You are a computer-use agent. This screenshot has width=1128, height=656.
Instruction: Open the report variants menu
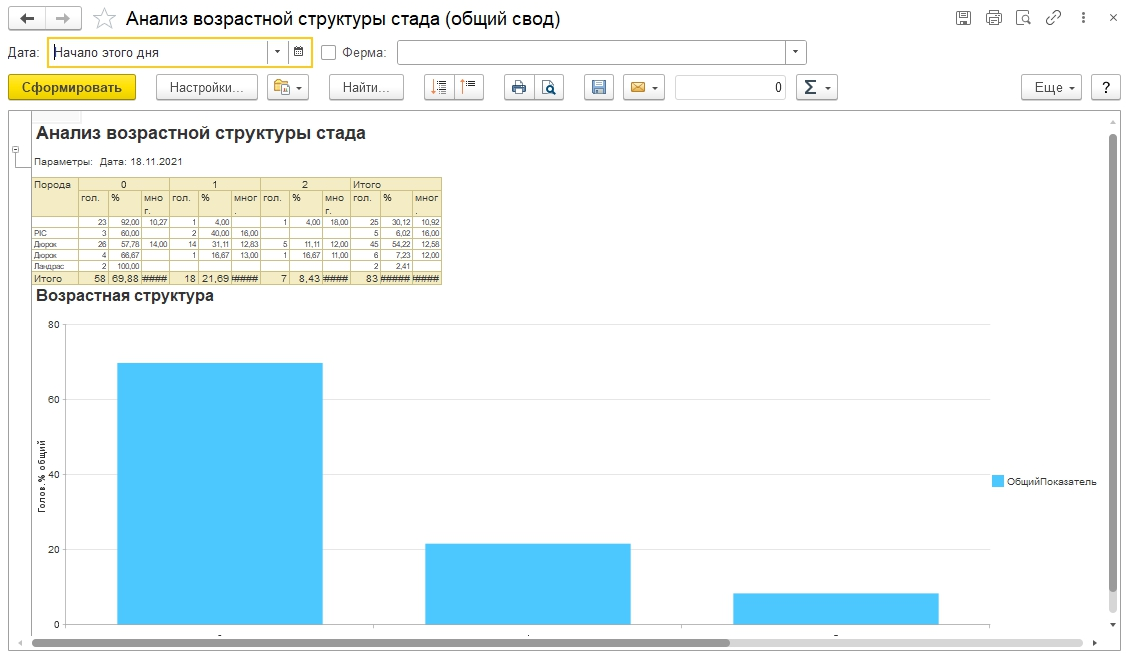click(x=287, y=88)
